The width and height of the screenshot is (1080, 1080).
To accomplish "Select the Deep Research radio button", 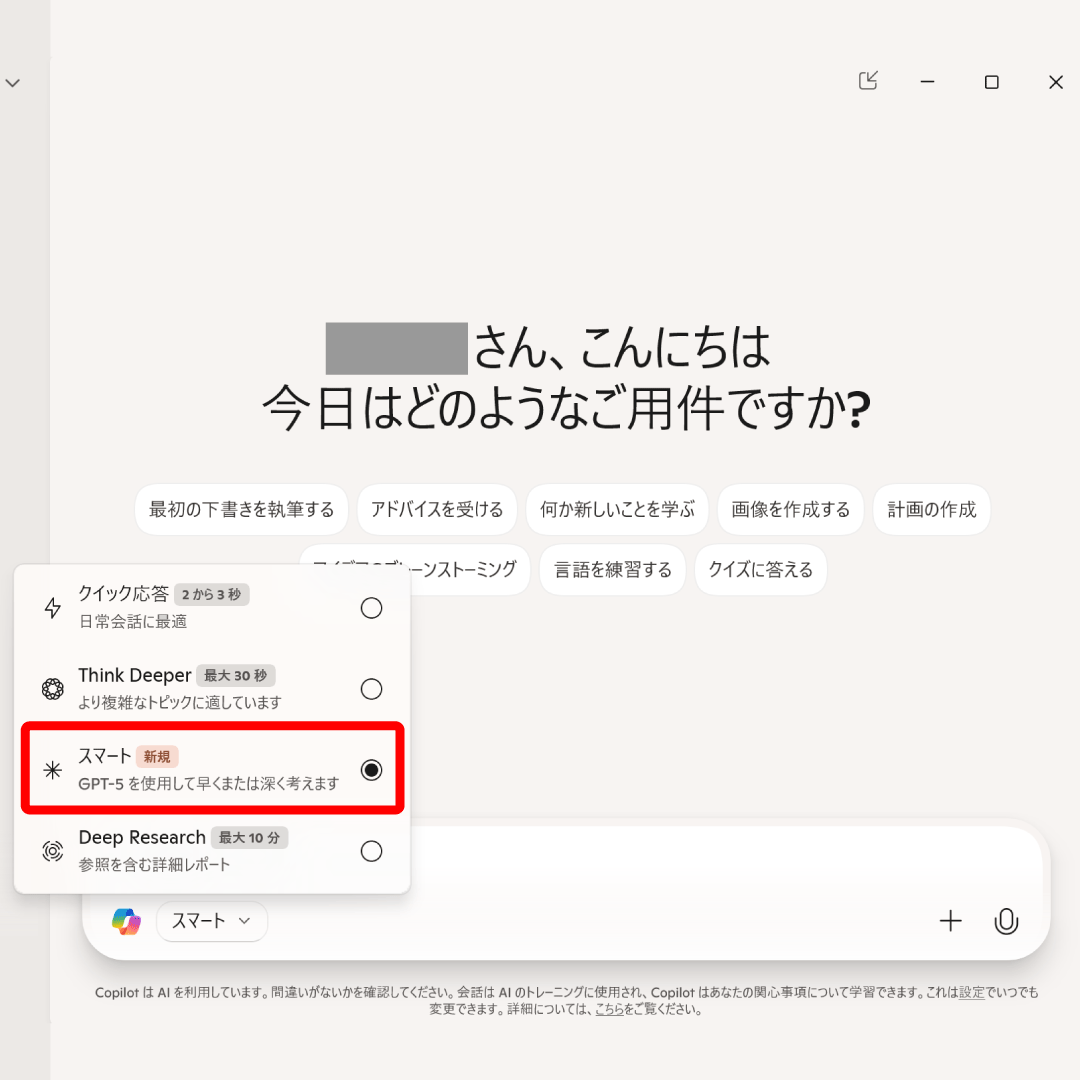I will coord(371,851).
